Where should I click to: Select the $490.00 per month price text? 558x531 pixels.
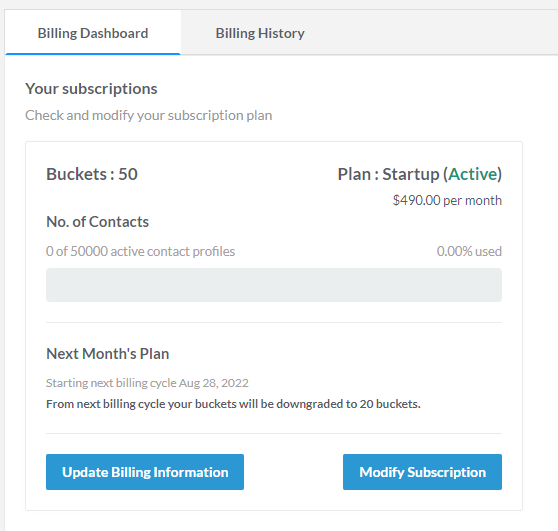coord(447,200)
